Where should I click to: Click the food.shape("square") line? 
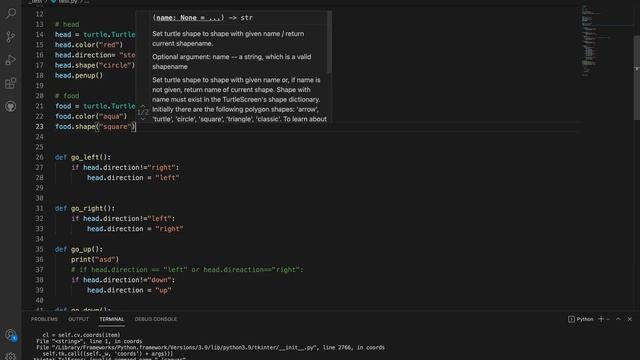coord(95,127)
